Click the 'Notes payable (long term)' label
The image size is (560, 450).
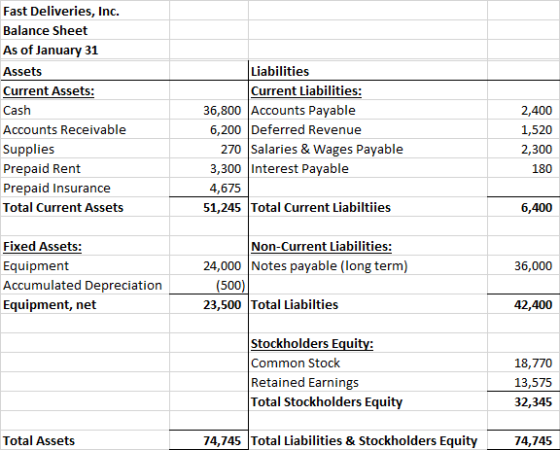[x=329, y=266]
